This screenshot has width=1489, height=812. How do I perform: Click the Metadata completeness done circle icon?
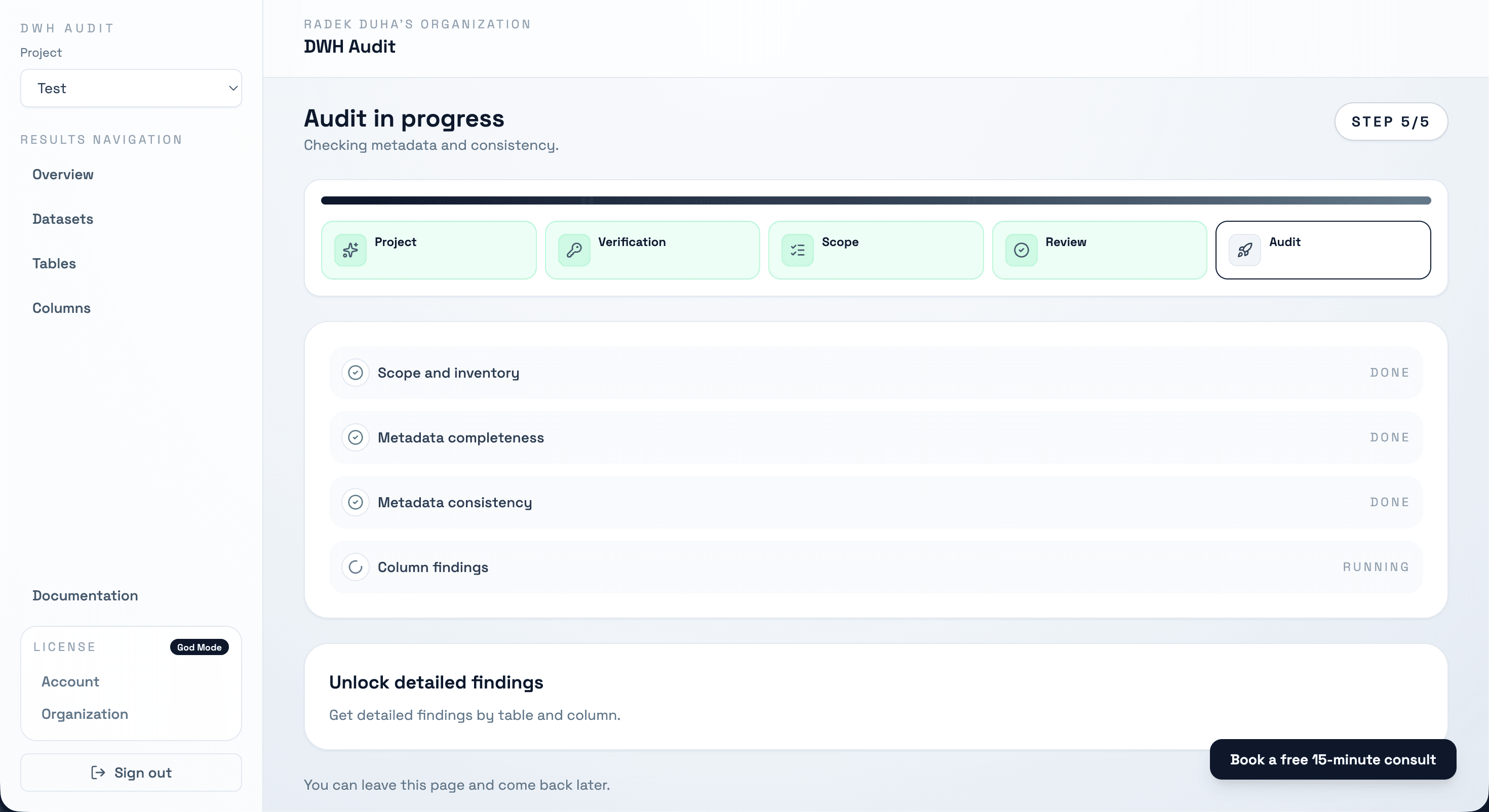pos(356,437)
